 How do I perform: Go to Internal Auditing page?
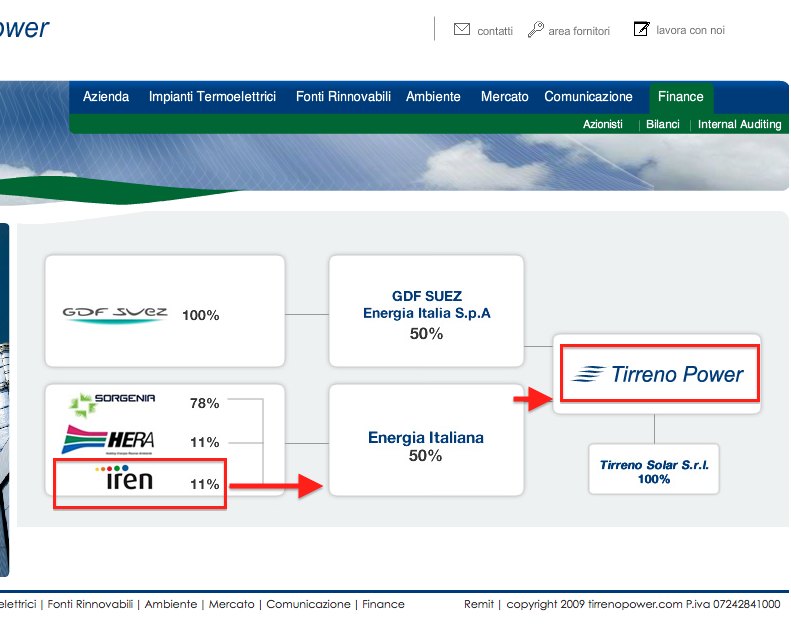(739, 125)
